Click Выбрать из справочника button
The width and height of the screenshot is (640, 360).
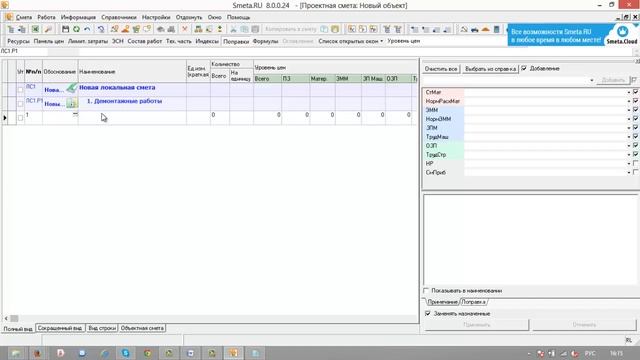(490, 69)
